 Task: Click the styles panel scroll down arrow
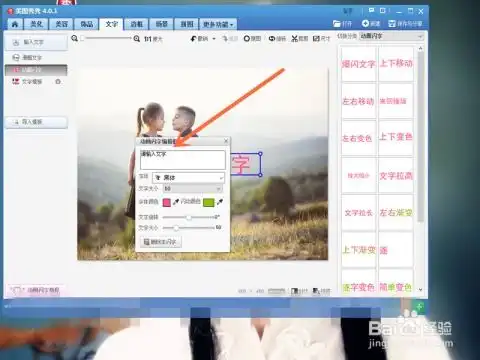[421, 290]
